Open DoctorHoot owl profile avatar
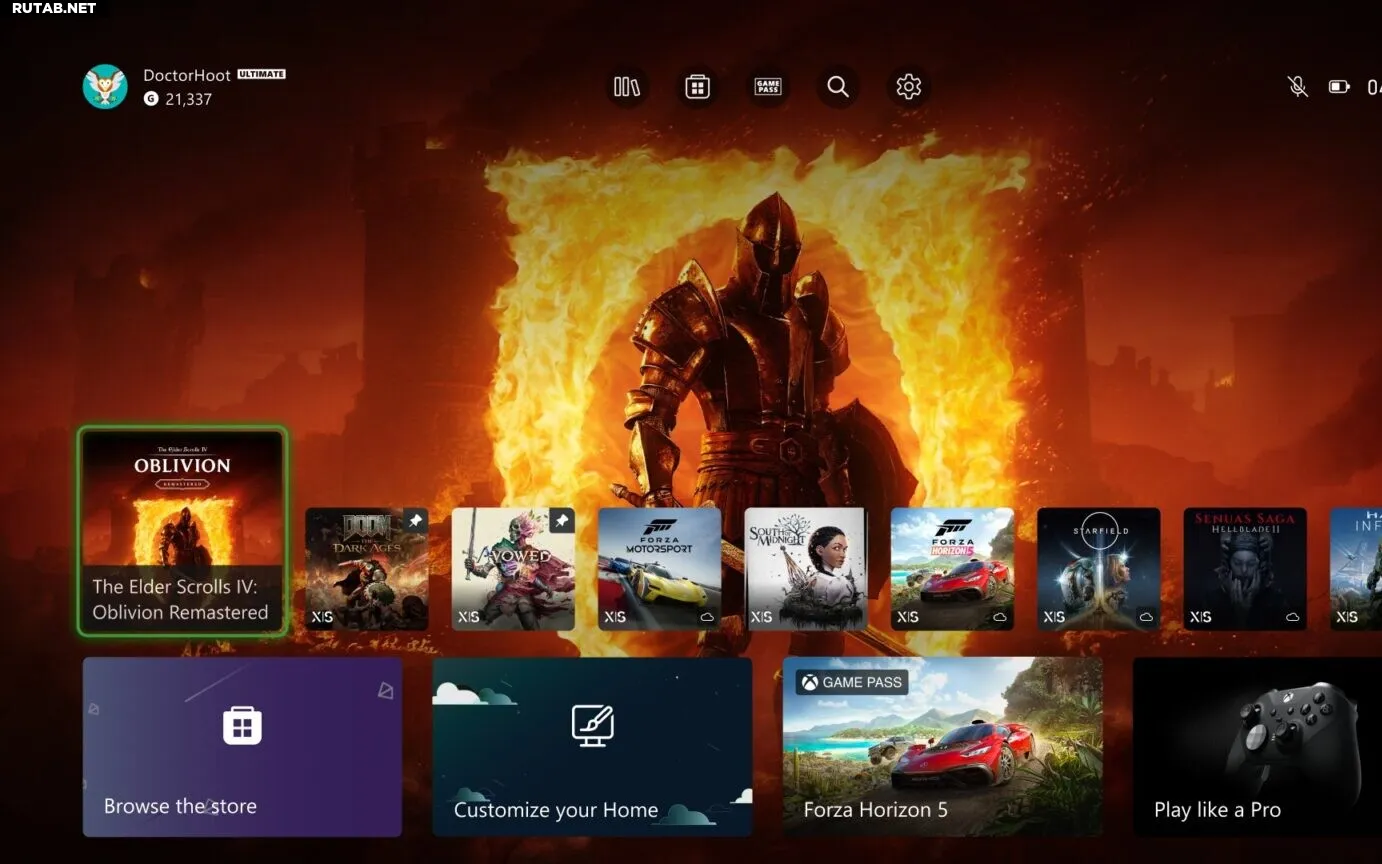1382x864 pixels. pos(105,87)
